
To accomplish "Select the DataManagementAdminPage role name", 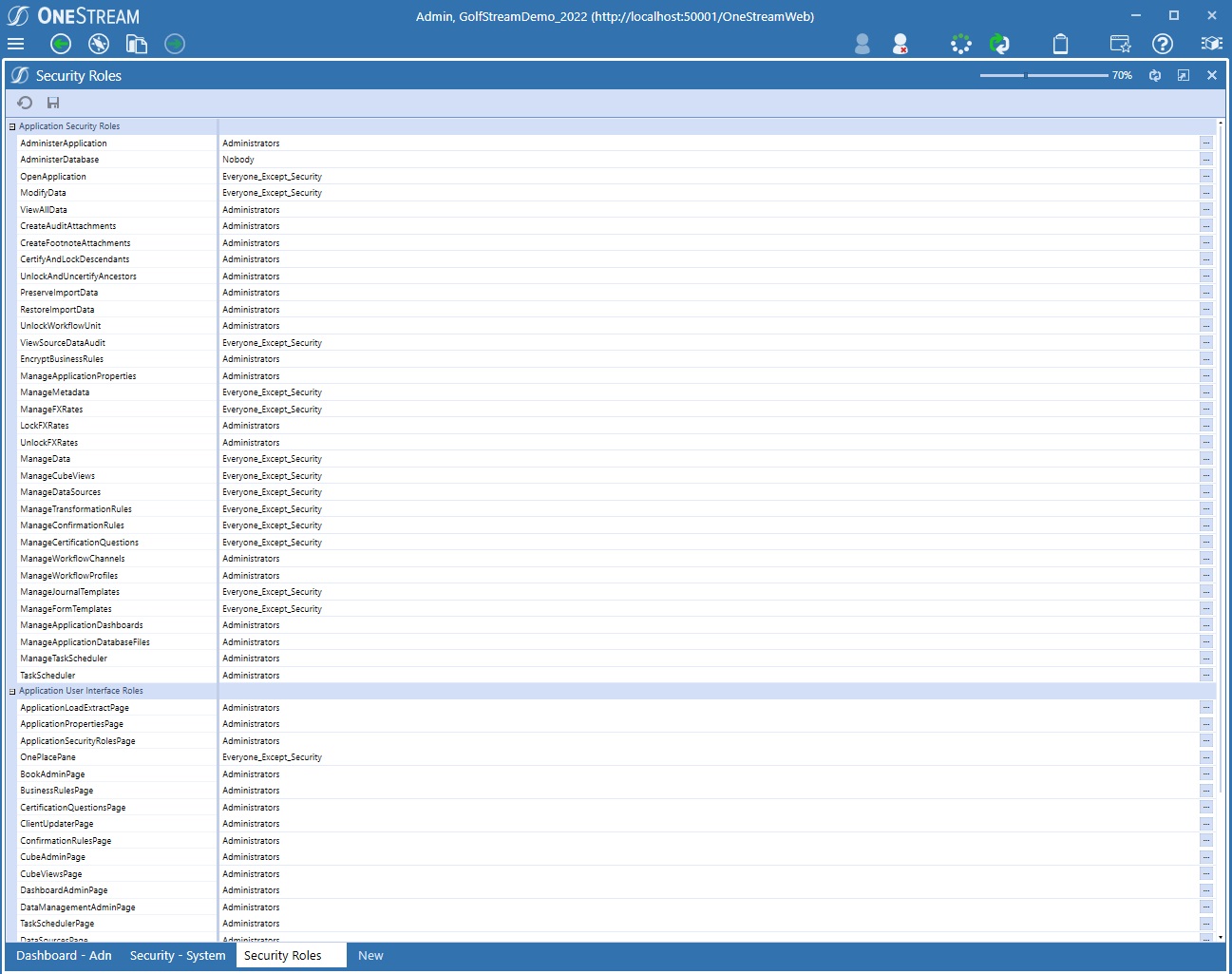I will coord(78,907).
